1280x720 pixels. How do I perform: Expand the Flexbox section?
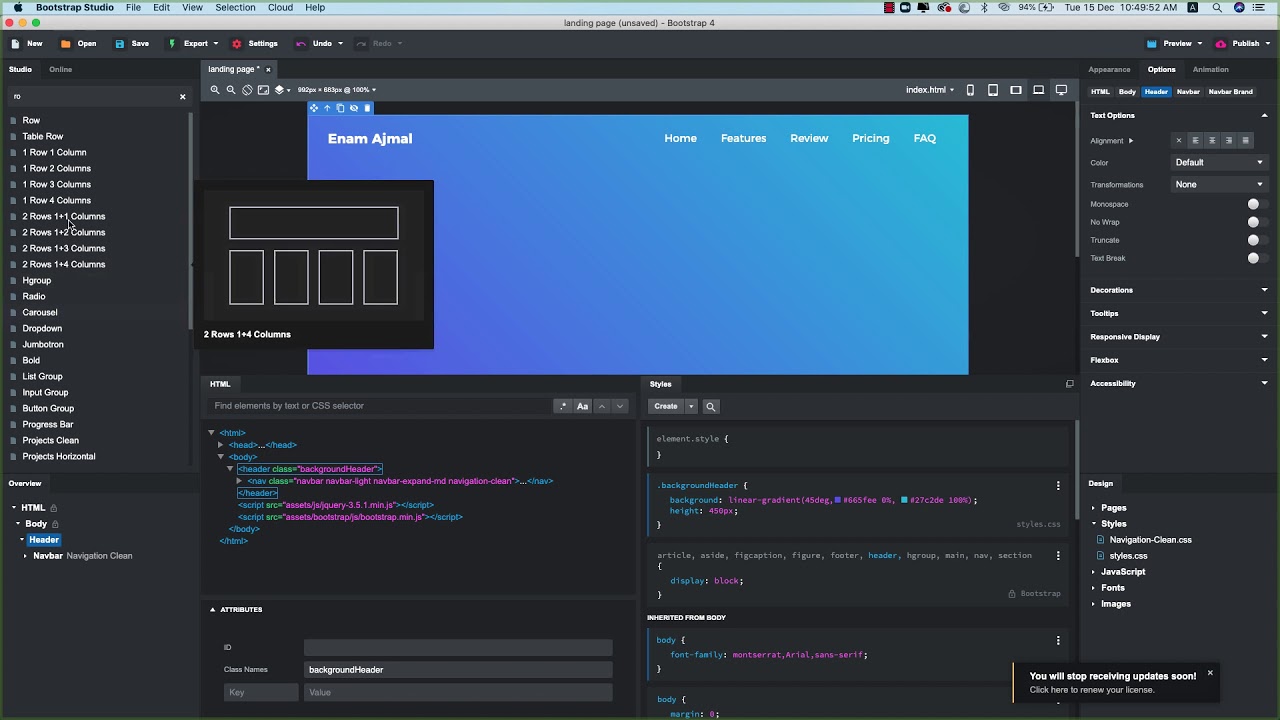[1178, 360]
